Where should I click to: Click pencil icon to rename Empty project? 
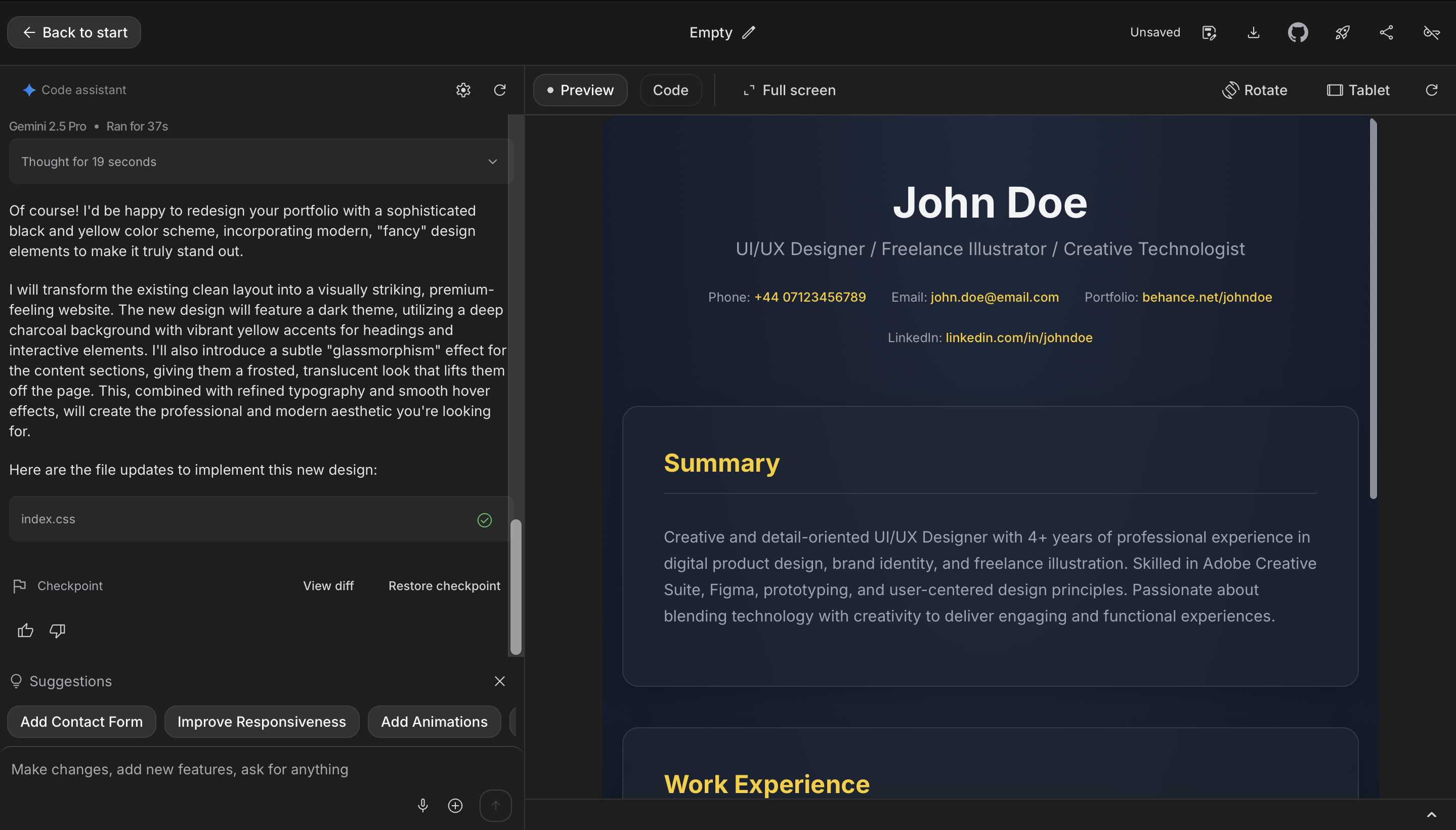coord(749,32)
